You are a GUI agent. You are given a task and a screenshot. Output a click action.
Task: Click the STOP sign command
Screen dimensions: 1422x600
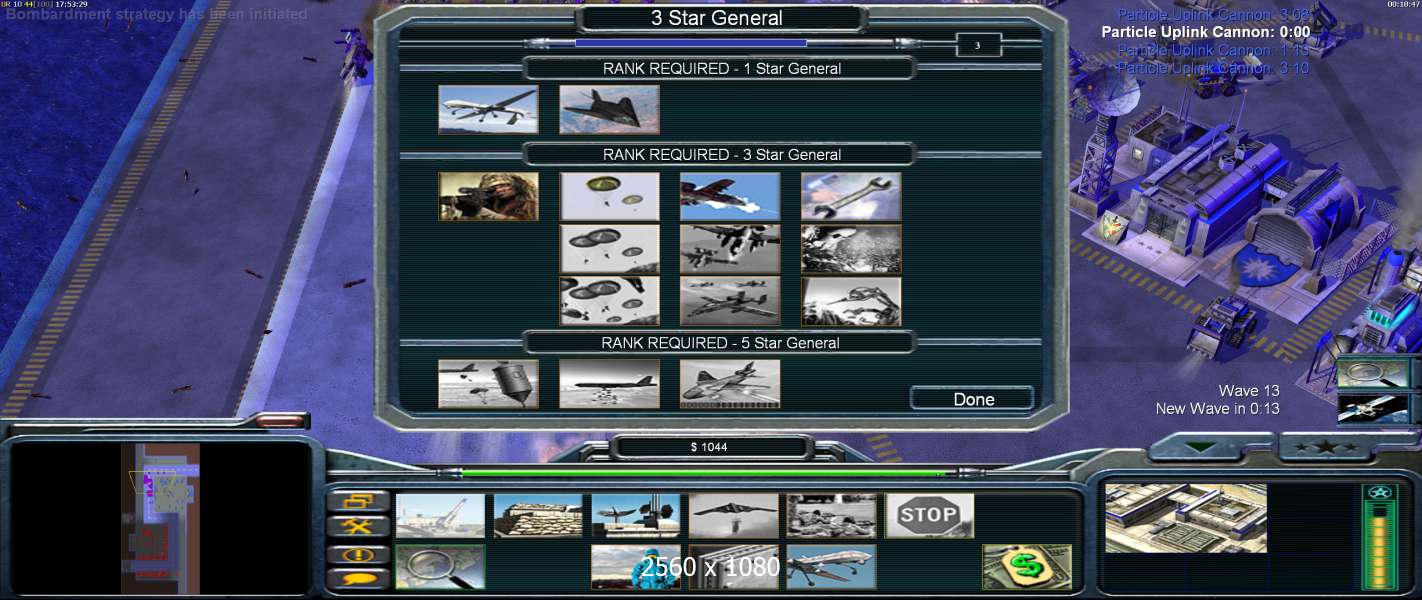[x=930, y=516]
